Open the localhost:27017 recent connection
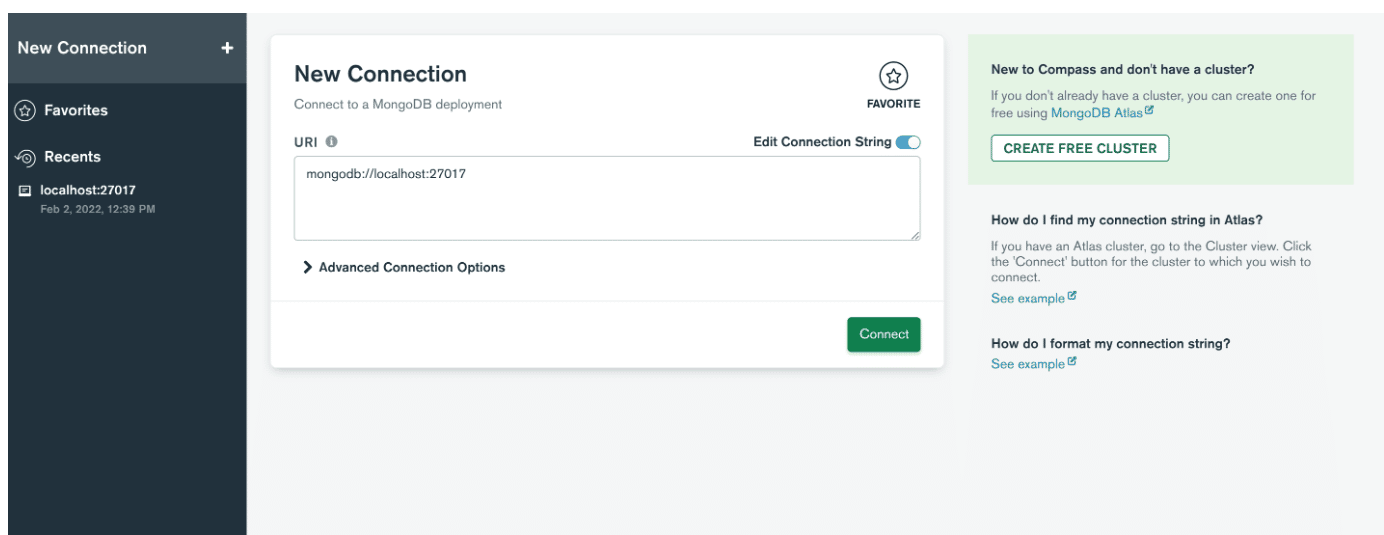 pos(88,190)
